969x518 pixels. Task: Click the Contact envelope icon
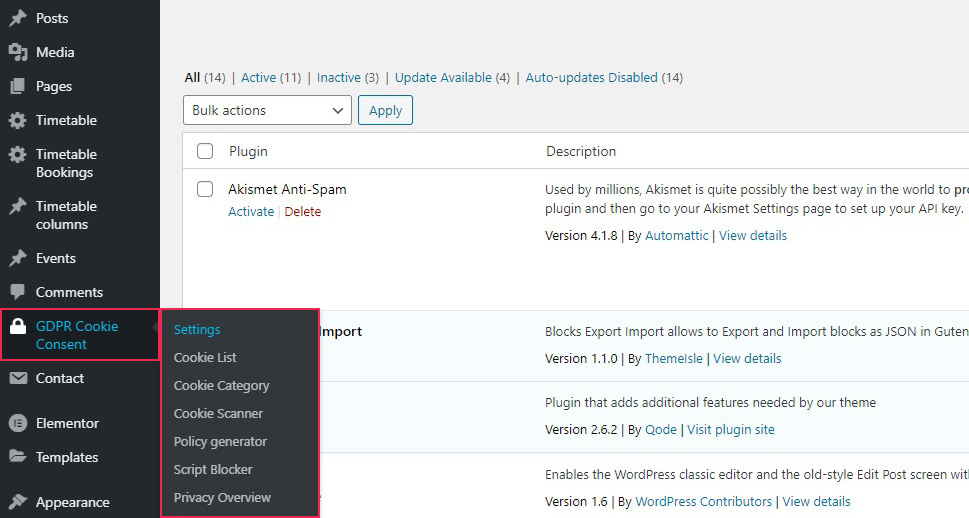[18, 378]
